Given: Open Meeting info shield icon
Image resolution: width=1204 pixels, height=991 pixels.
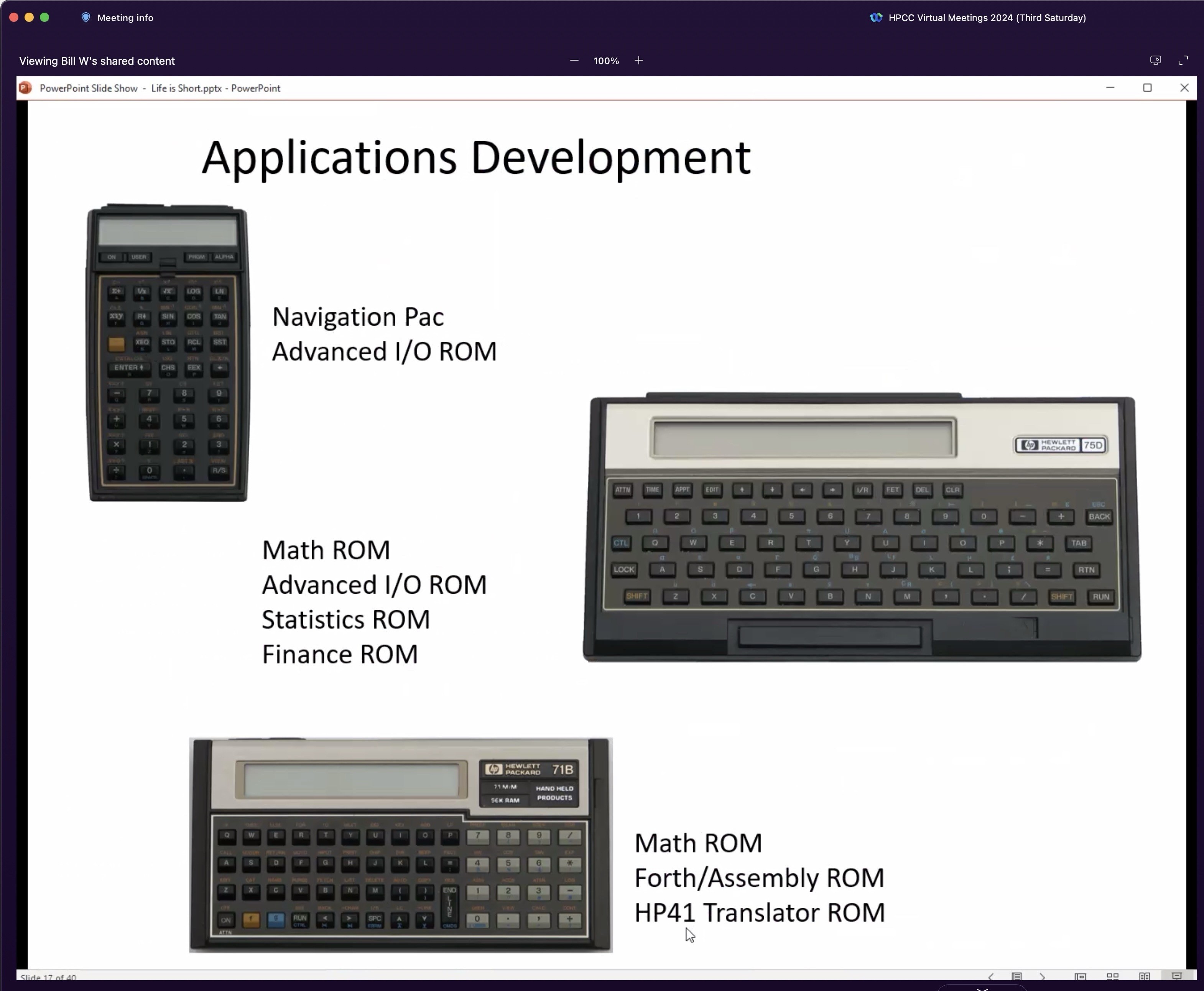Looking at the screenshot, I should pos(86,18).
